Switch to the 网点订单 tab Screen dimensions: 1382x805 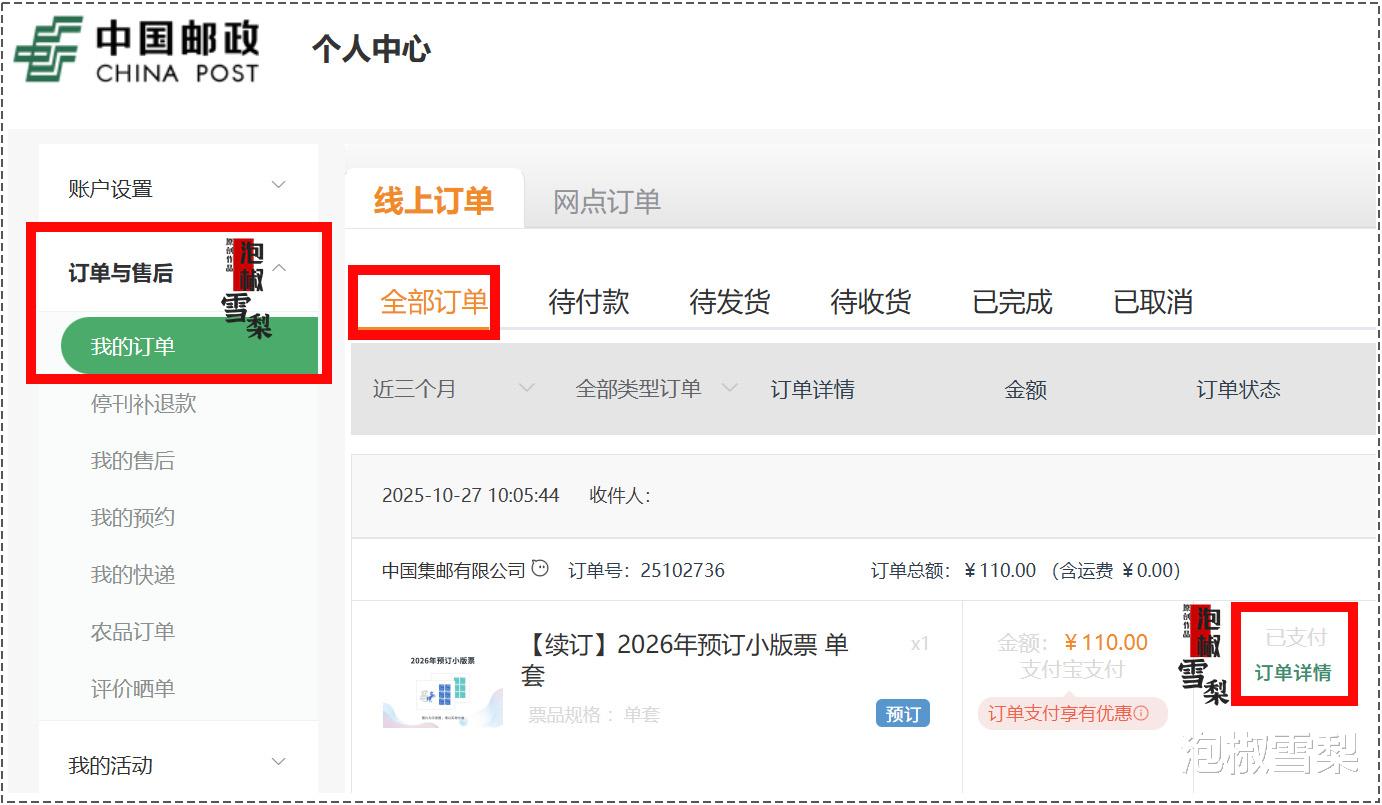click(x=607, y=202)
